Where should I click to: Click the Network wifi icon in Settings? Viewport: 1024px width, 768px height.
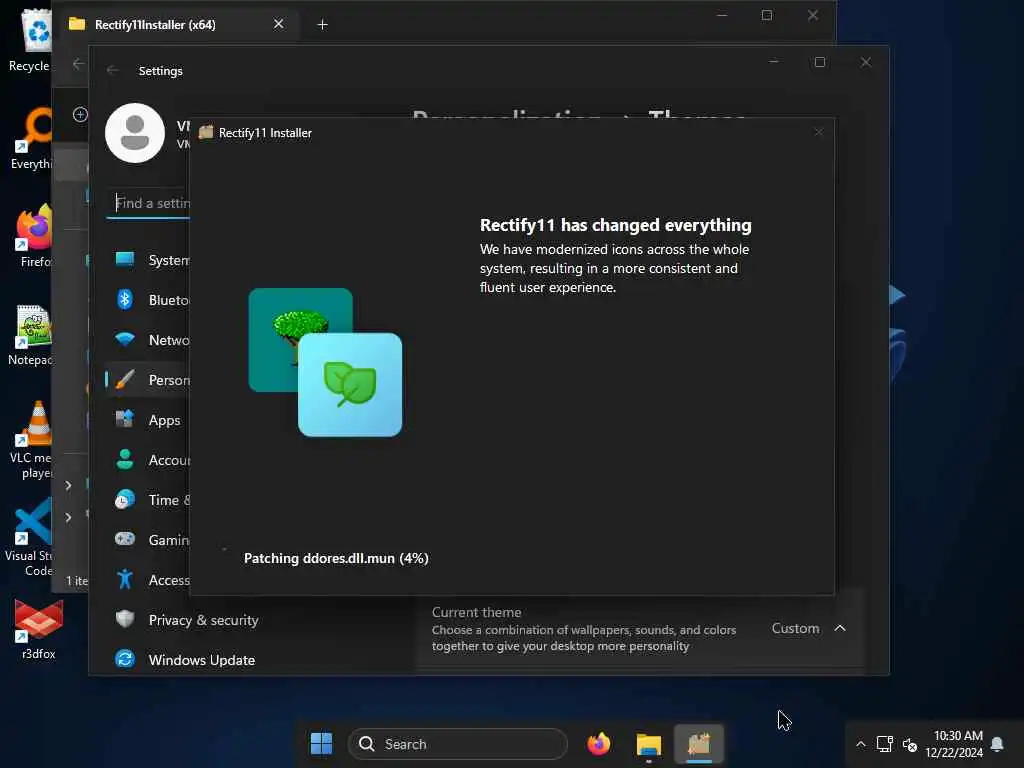pyautogui.click(x=125, y=340)
